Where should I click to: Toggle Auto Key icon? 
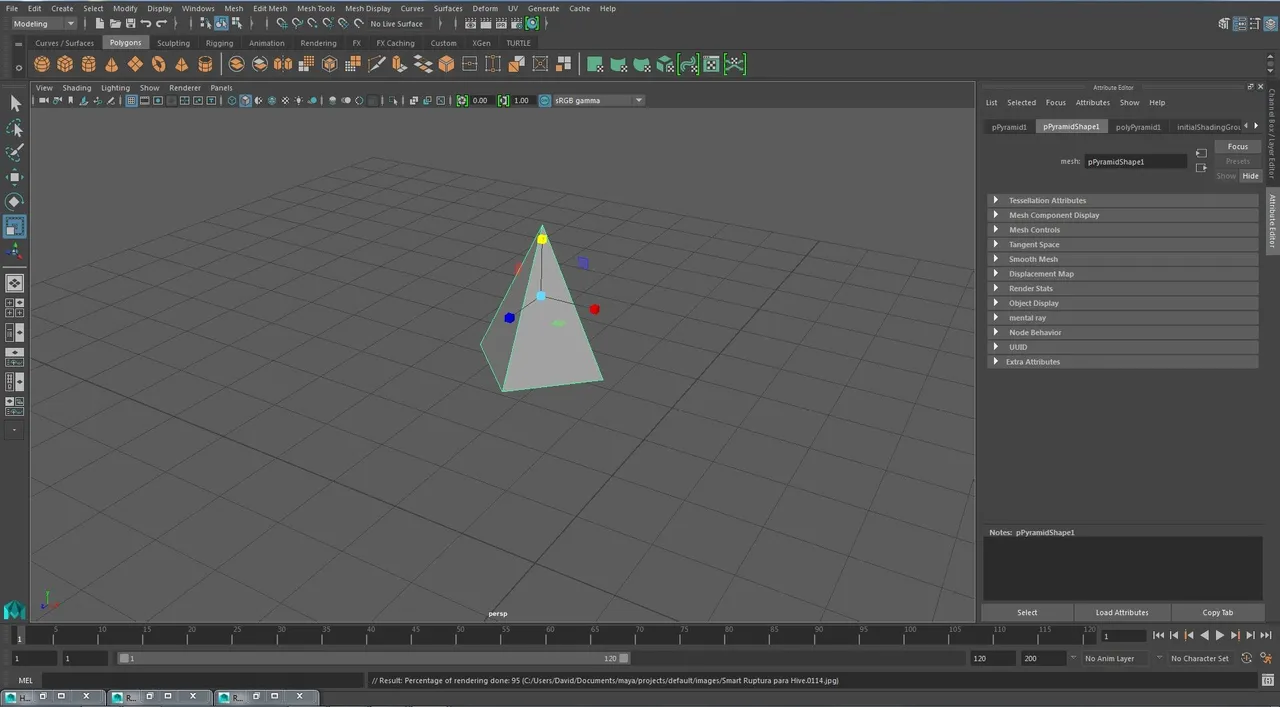[1246, 658]
